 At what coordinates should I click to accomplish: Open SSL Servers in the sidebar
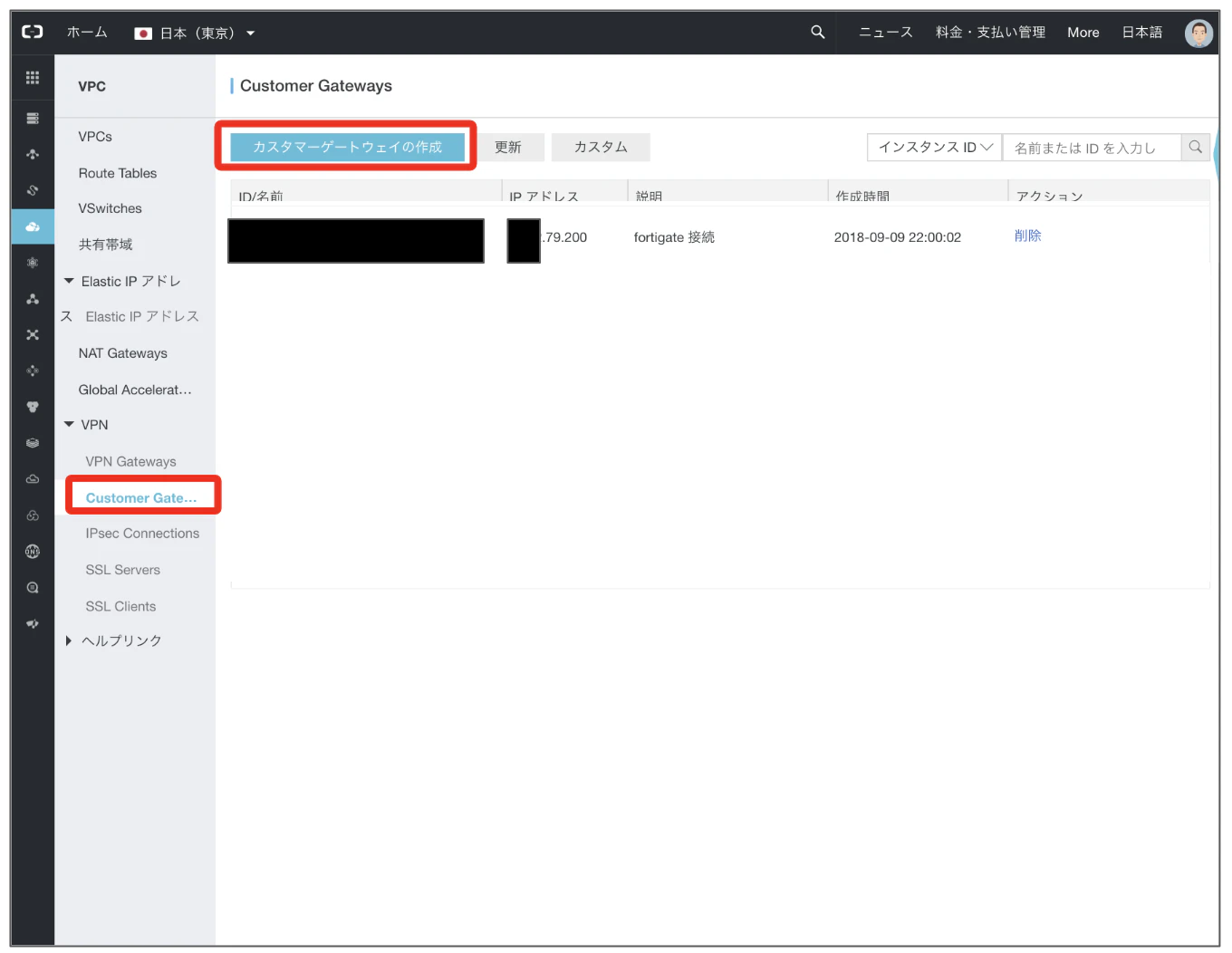(123, 570)
